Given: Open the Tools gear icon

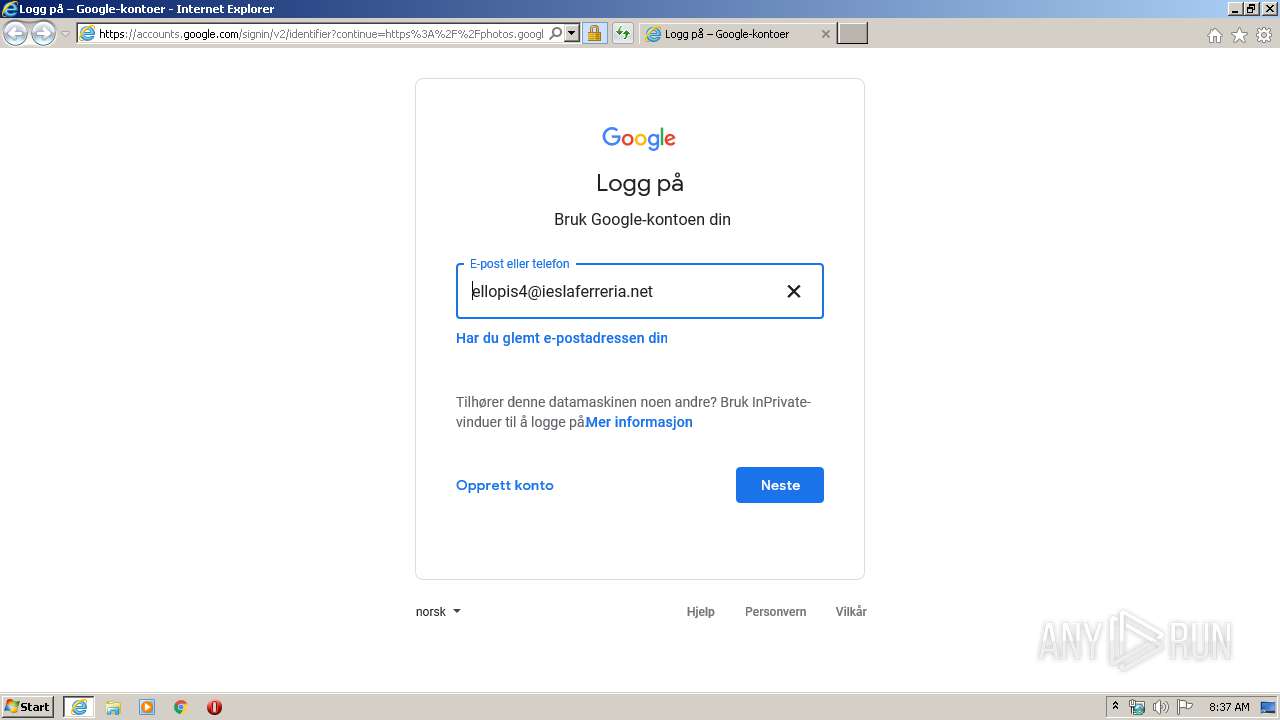Looking at the screenshot, I should [x=1264, y=35].
